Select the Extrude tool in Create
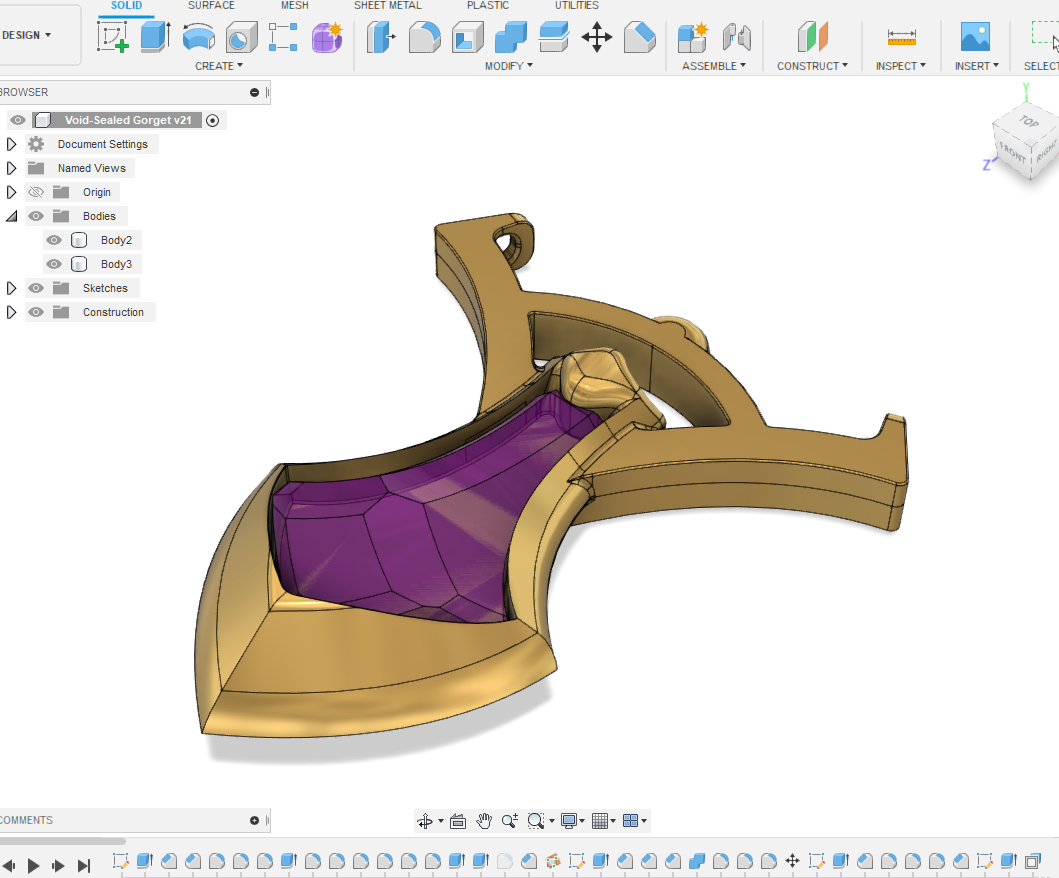 click(x=155, y=36)
